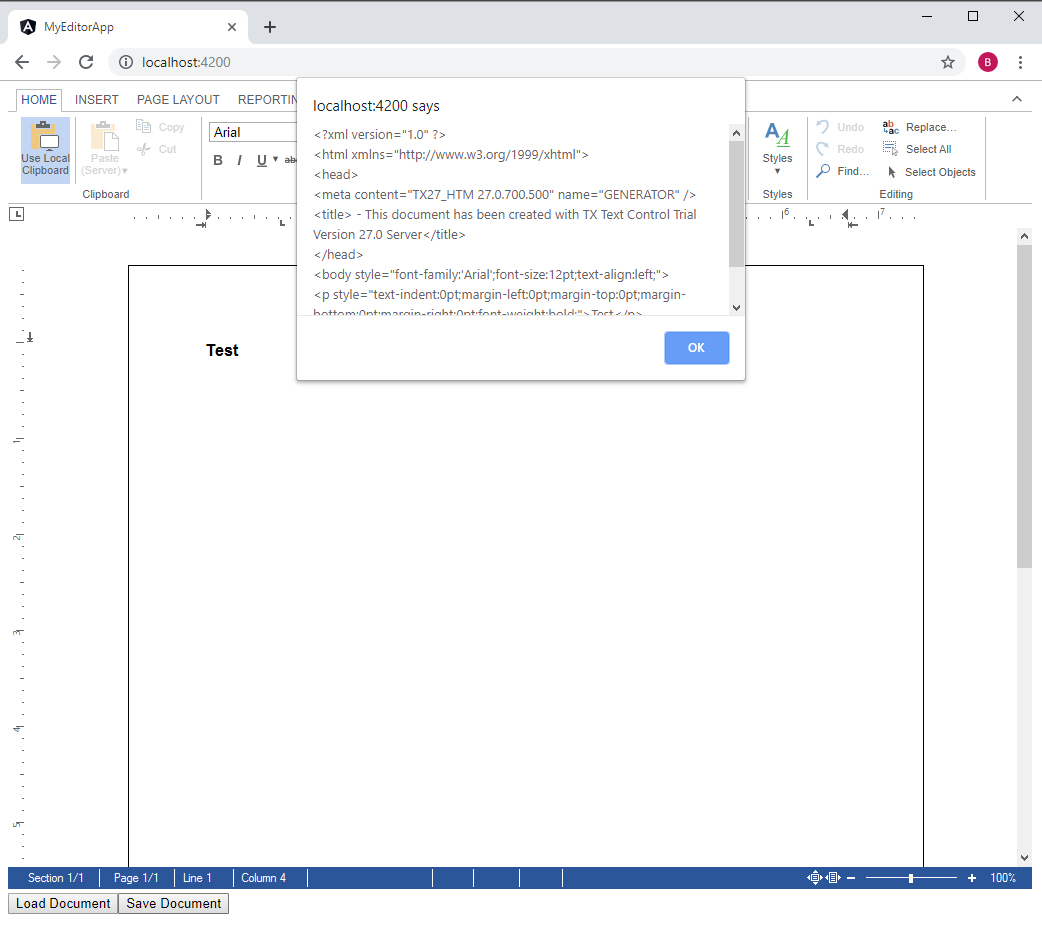Screen dimensions: 1042x936
Task: Collapse the ribbon with the chevron
Action: pos(1017,98)
